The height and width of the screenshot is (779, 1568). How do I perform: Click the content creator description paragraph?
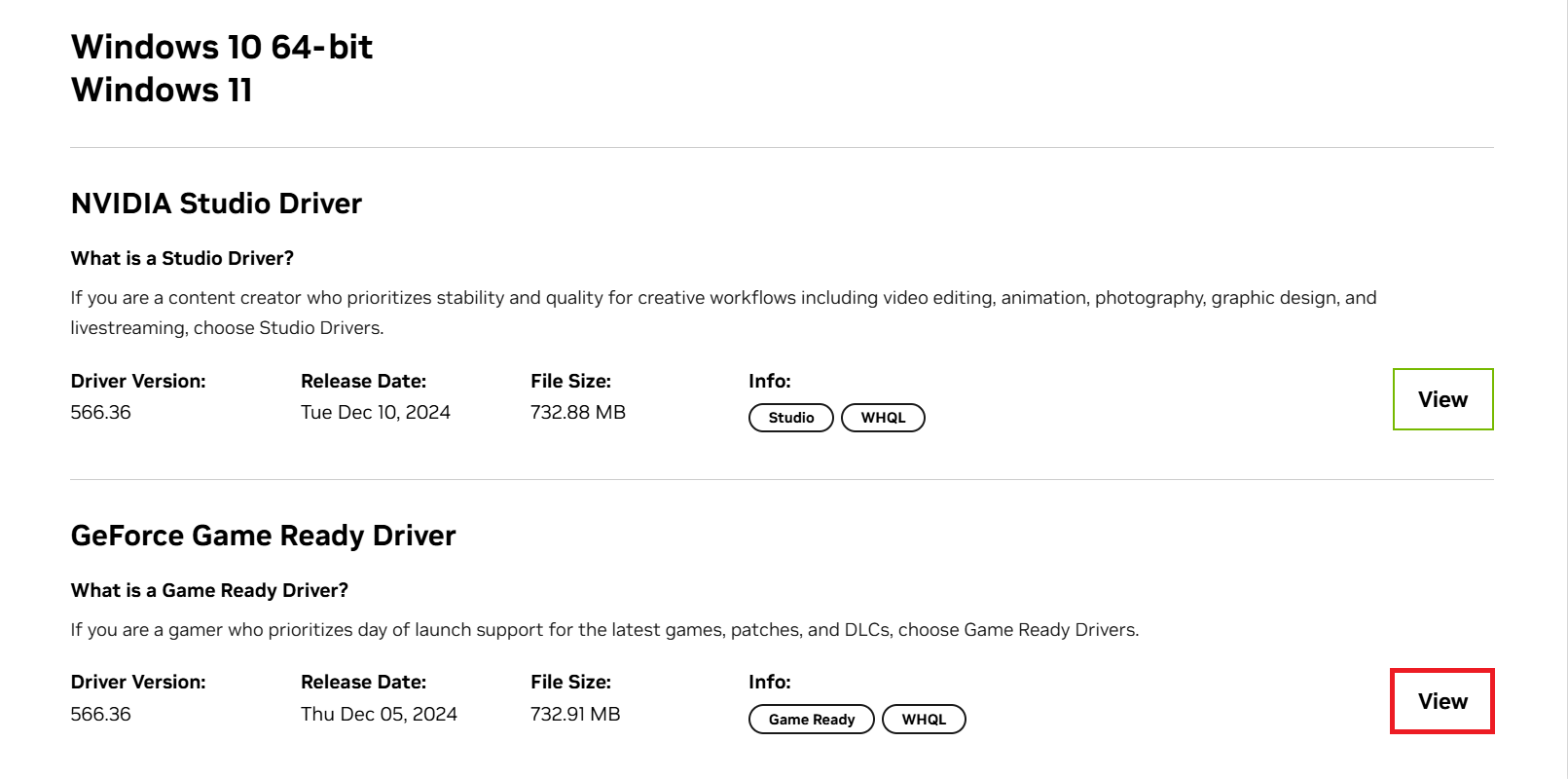722,298
